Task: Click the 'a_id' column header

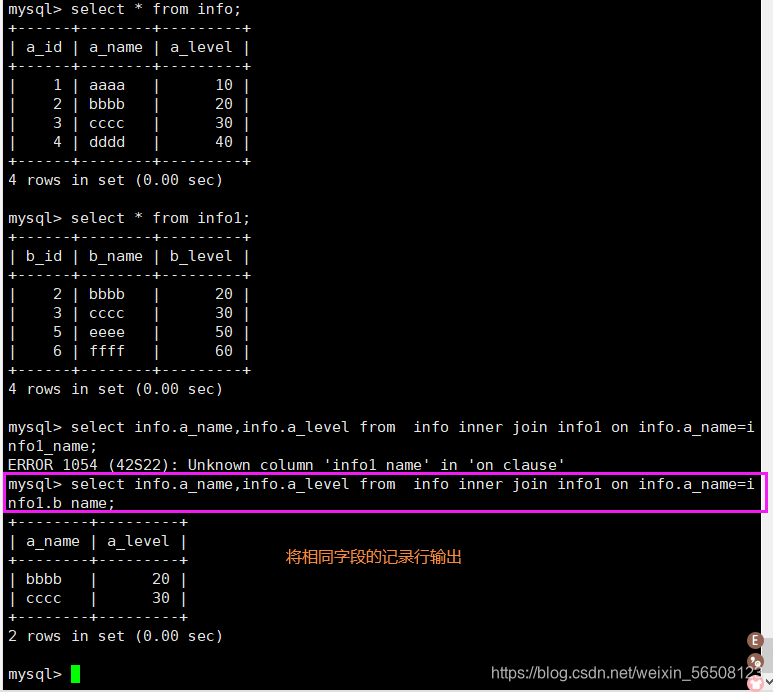Action: click(x=44, y=47)
